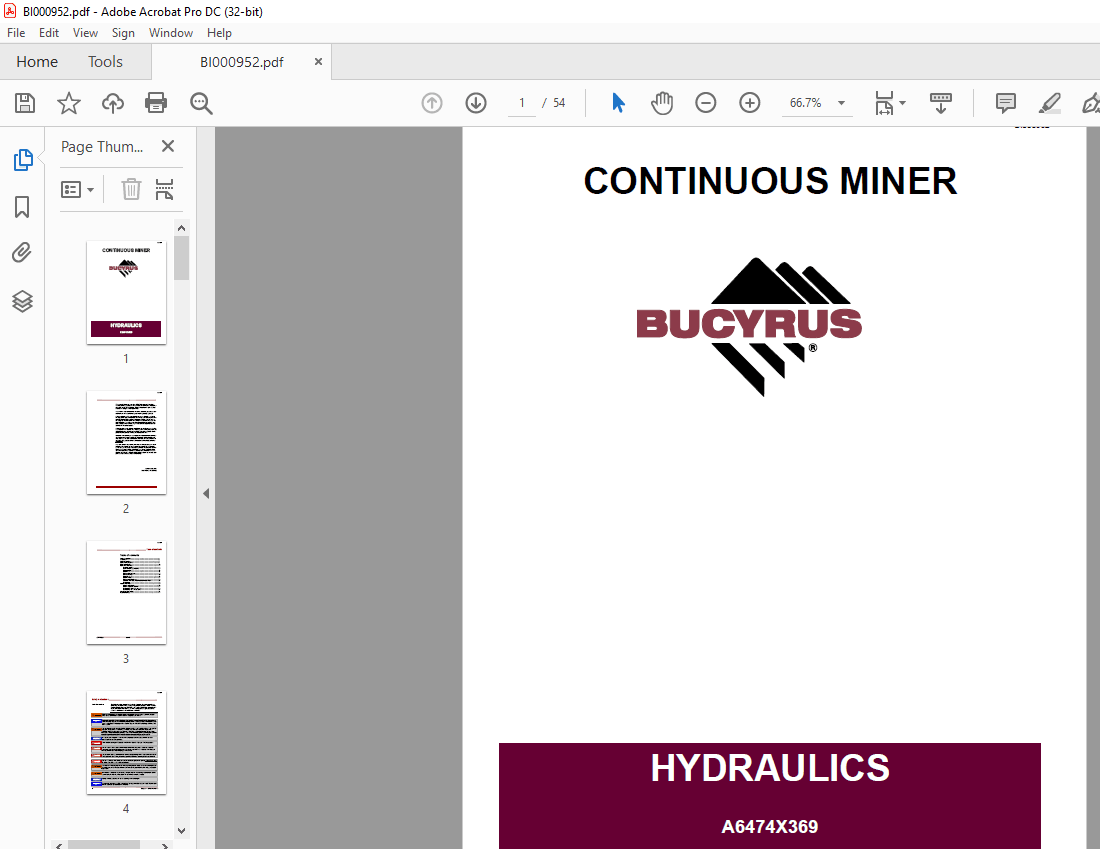Open the comment tool

click(1005, 103)
